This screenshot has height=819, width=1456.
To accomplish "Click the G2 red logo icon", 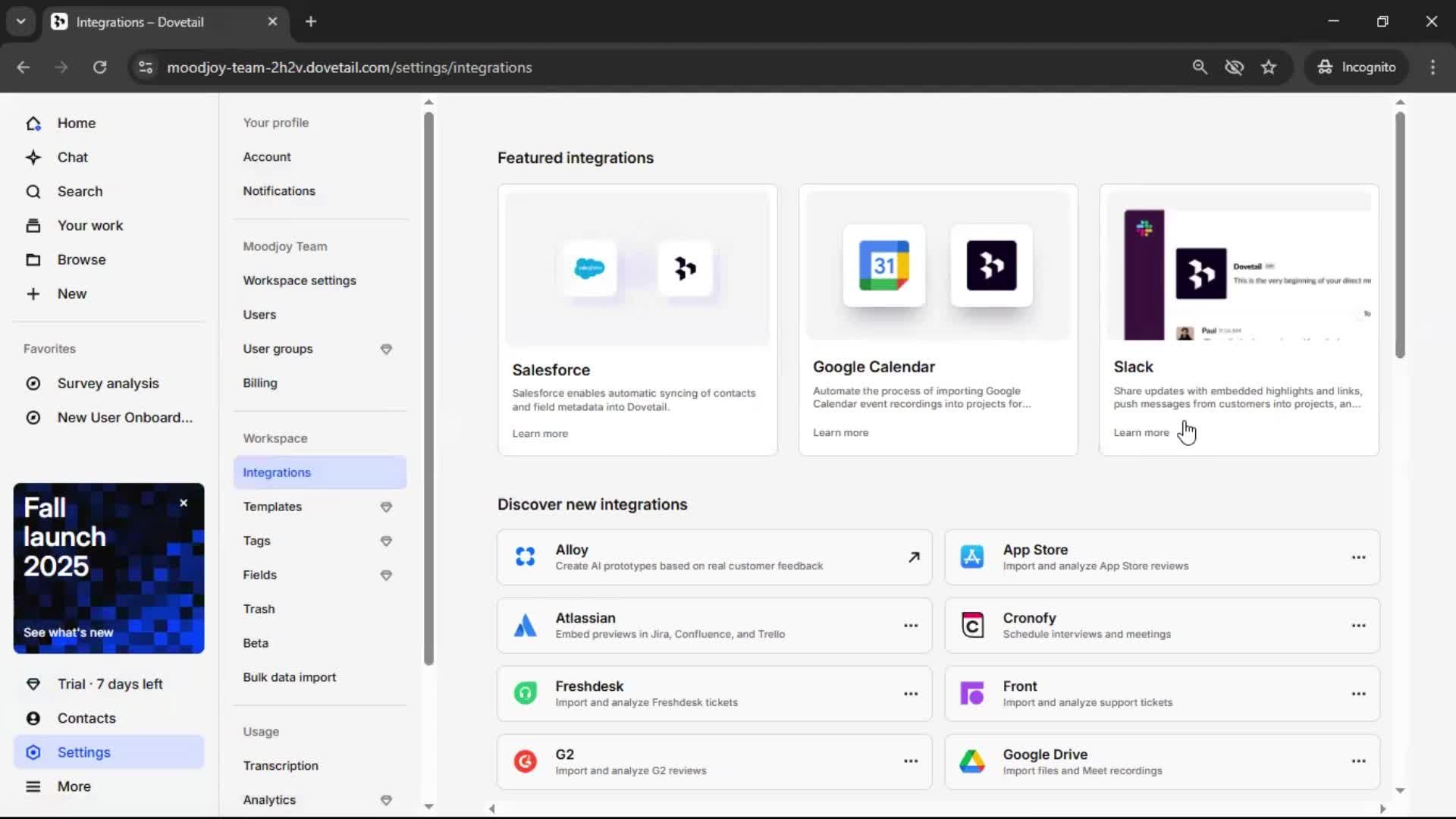I will 525,761.
